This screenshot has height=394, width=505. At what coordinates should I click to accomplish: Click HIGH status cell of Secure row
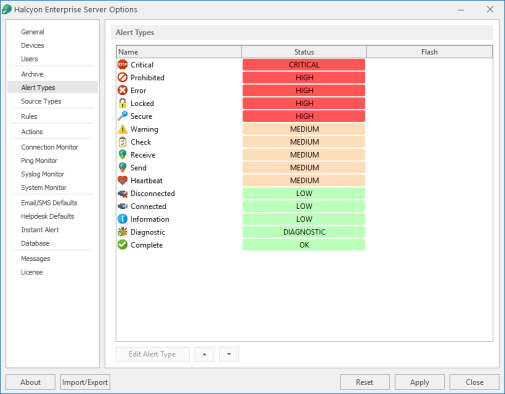click(x=304, y=116)
